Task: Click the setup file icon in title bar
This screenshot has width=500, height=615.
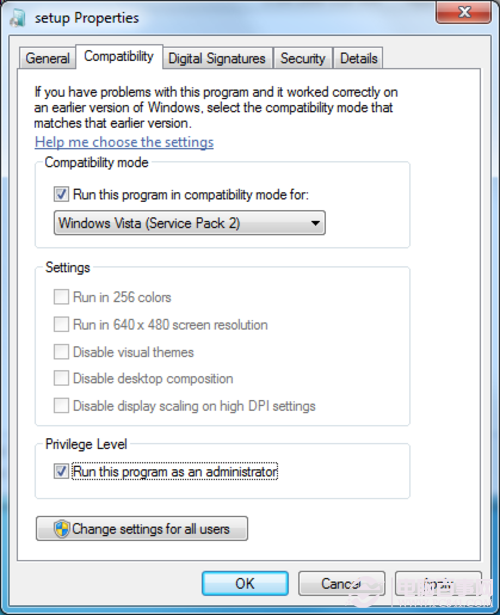Action: pyautogui.click(x=18, y=18)
